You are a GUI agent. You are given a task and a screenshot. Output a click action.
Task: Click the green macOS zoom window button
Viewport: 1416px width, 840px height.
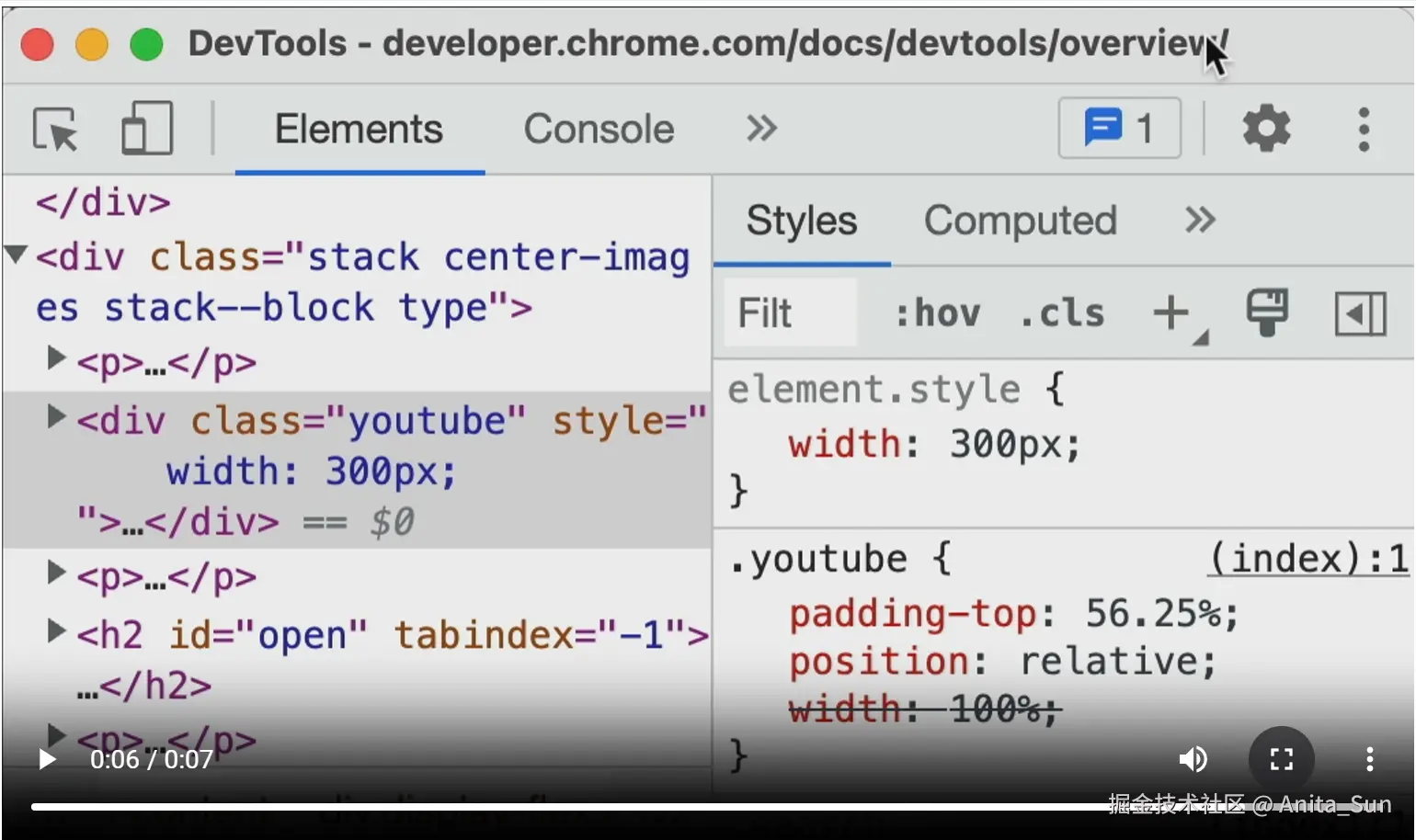(146, 43)
